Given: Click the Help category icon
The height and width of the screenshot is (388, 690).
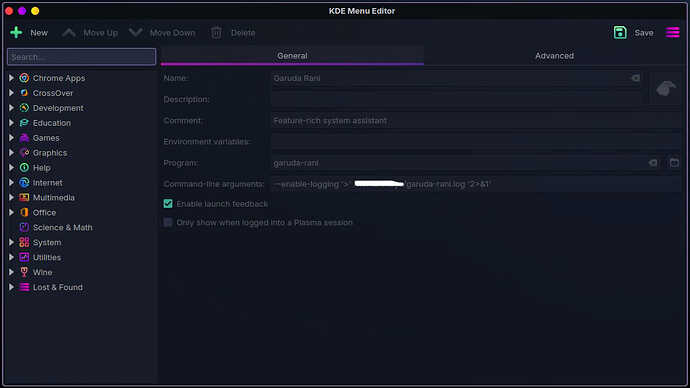Looking at the screenshot, I should click(x=24, y=168).
